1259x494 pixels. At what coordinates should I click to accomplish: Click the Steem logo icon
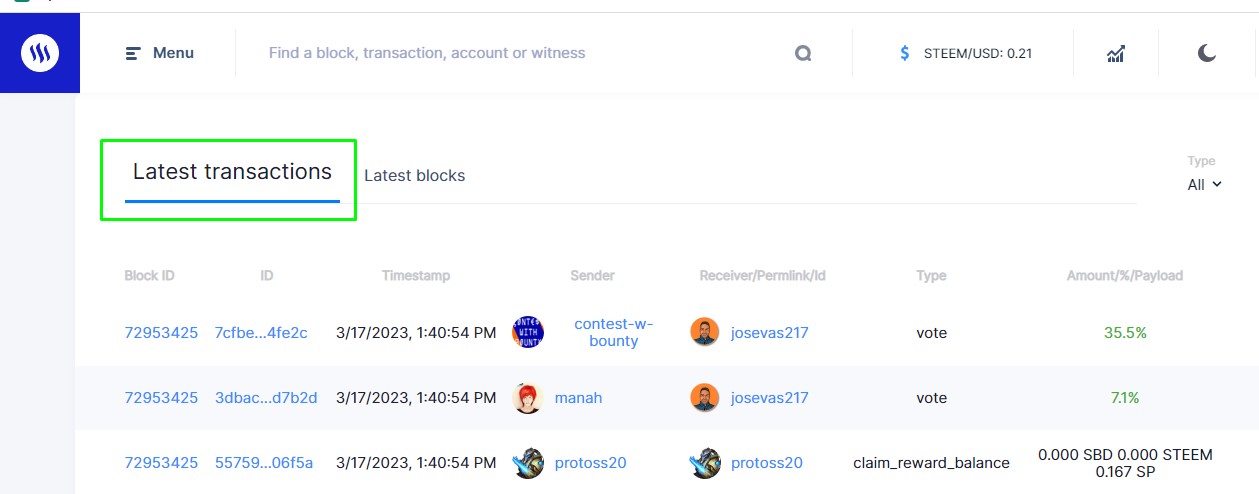click(x=40, y=53)
